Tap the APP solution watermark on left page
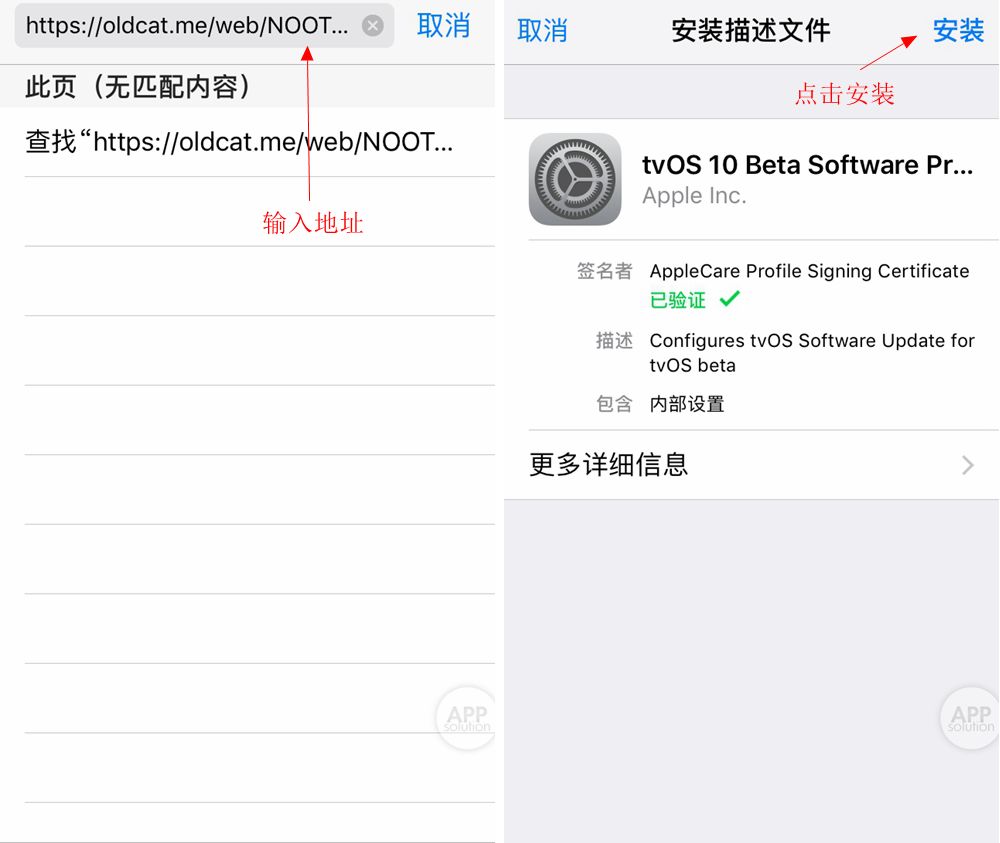 point(465,718)
